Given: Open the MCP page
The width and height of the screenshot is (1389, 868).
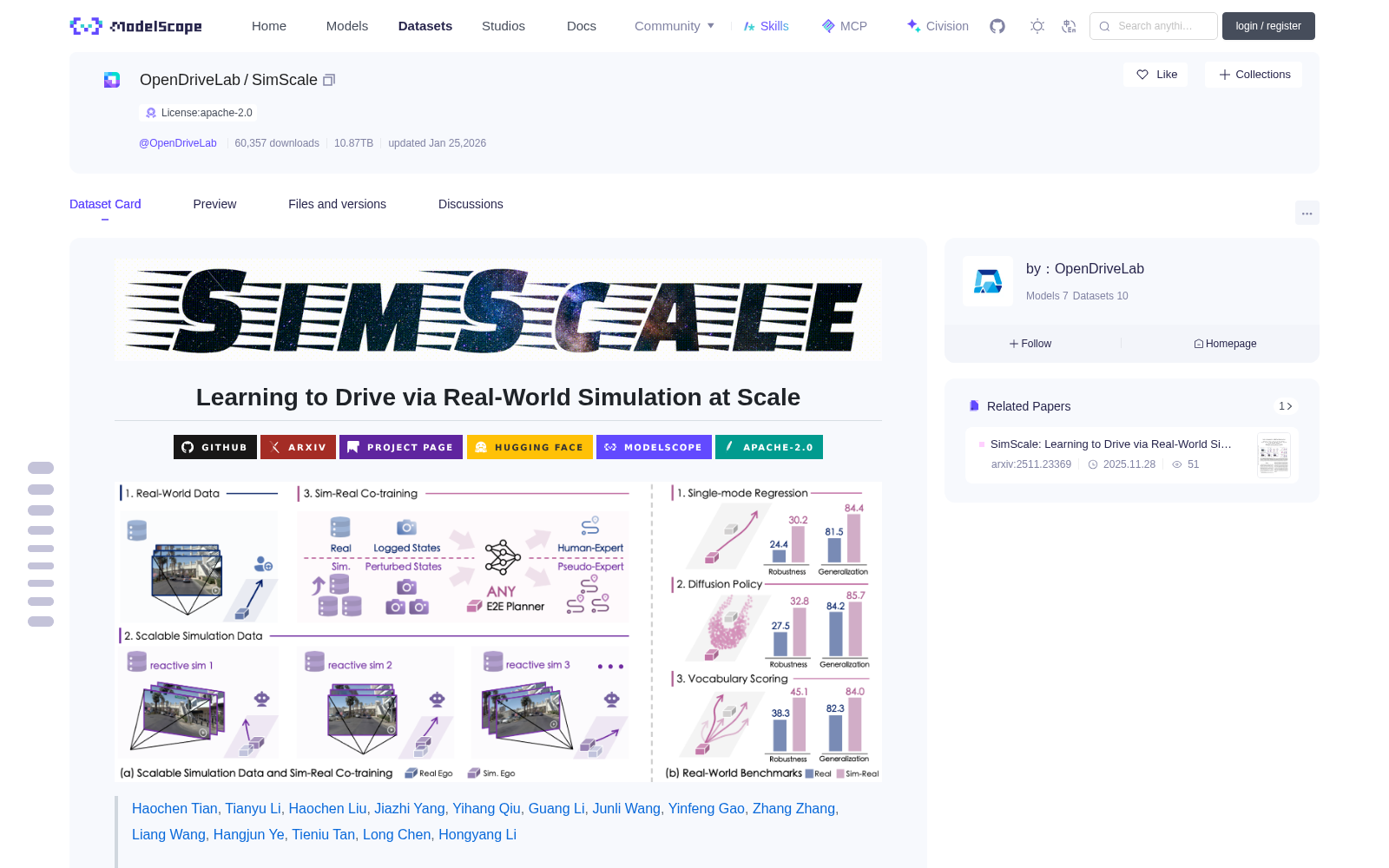Looking at the screenshot, I should tap(845, 26).
